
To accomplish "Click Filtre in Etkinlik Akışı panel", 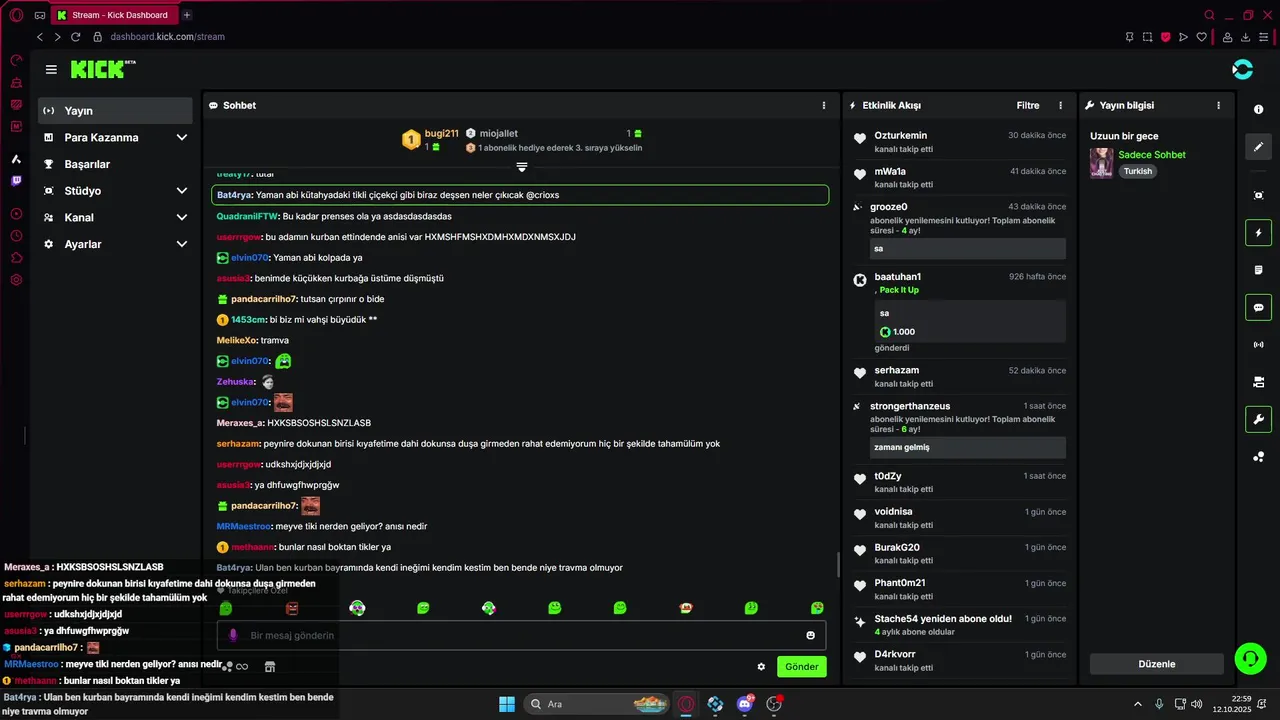I will coord(1028,105).
